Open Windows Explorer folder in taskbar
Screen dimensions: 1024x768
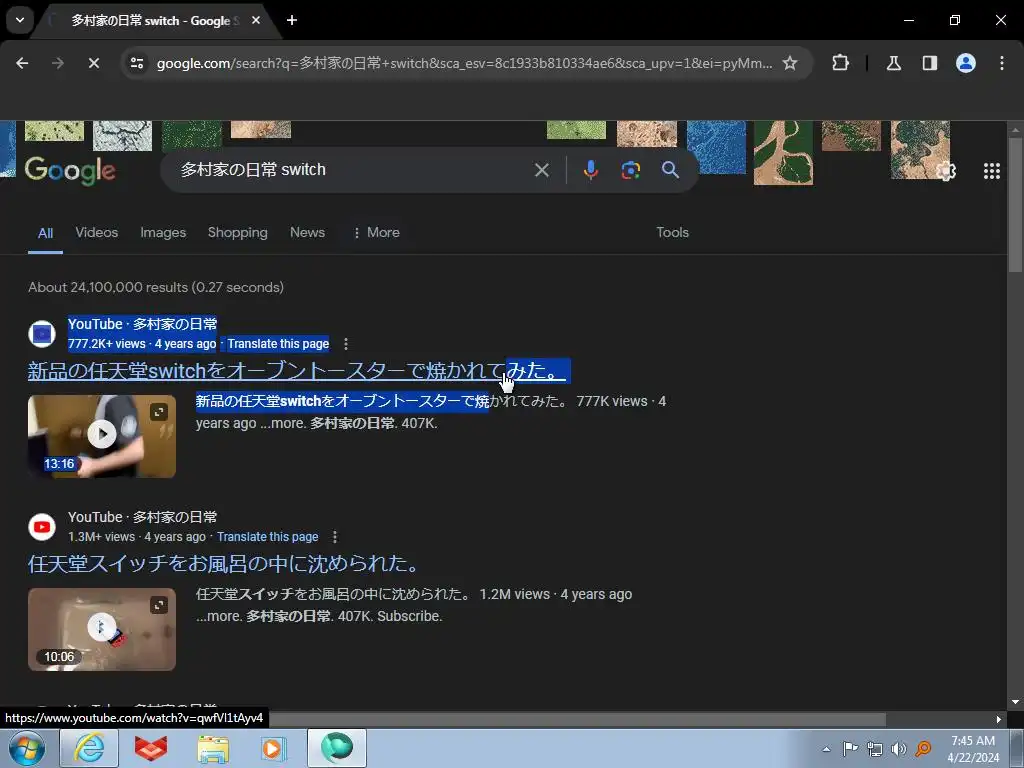coord(213,748)
